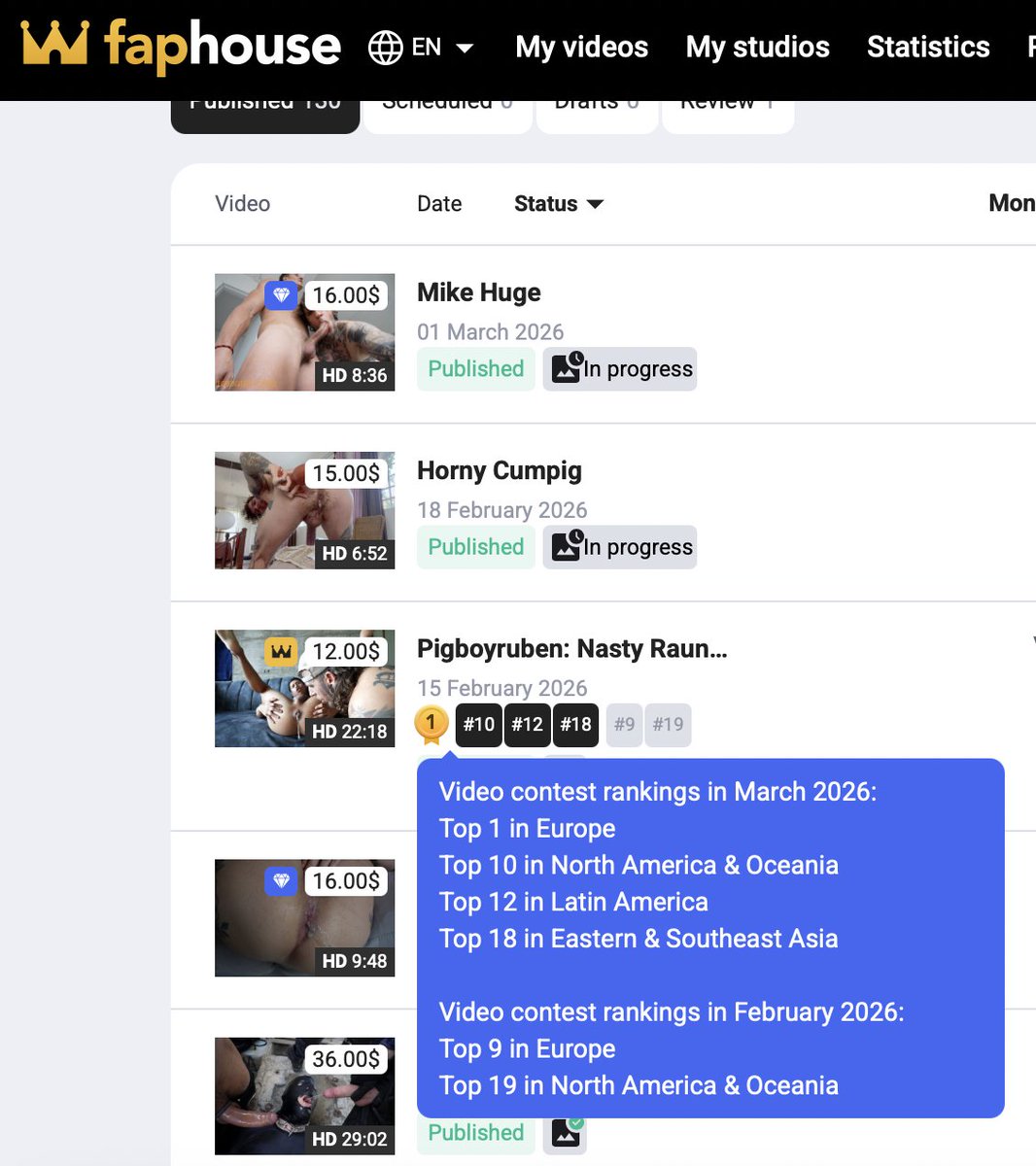The height and width of the screenshot is (1166, 1036).
Task: Click the greyed #9 ranking badge
Action: pos(625,725)
